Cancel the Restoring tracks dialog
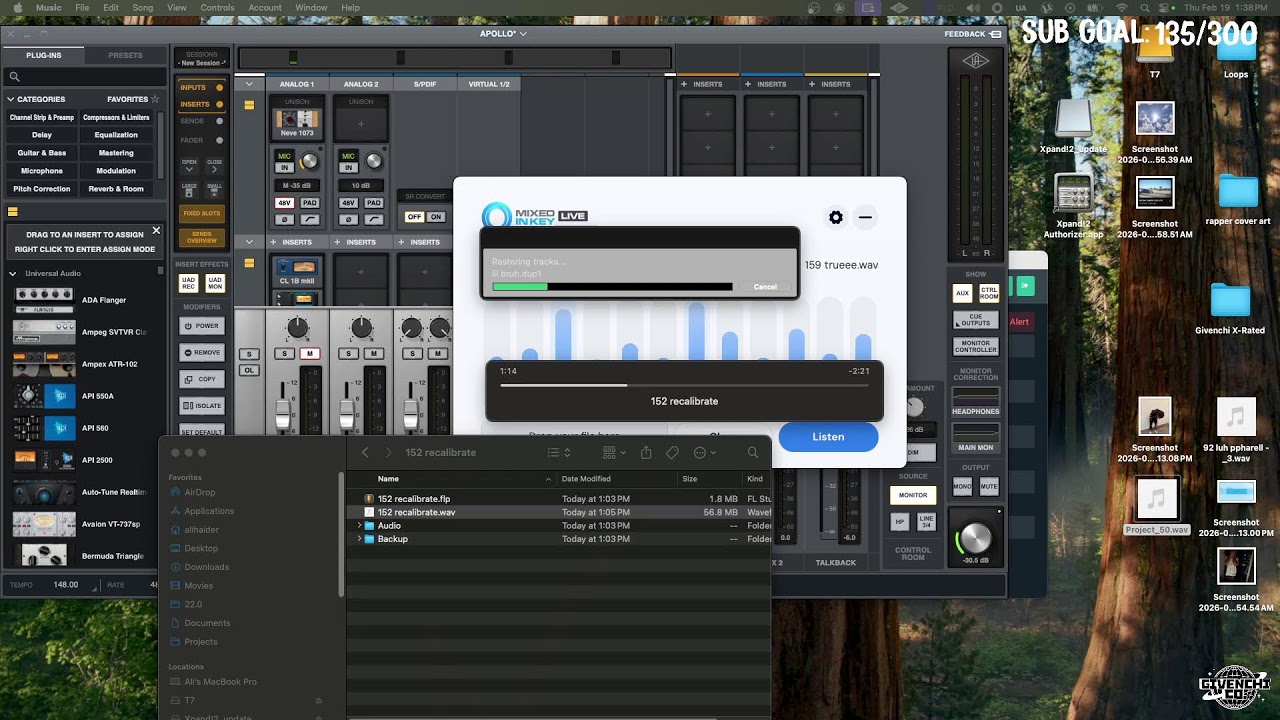 (765, 287)
